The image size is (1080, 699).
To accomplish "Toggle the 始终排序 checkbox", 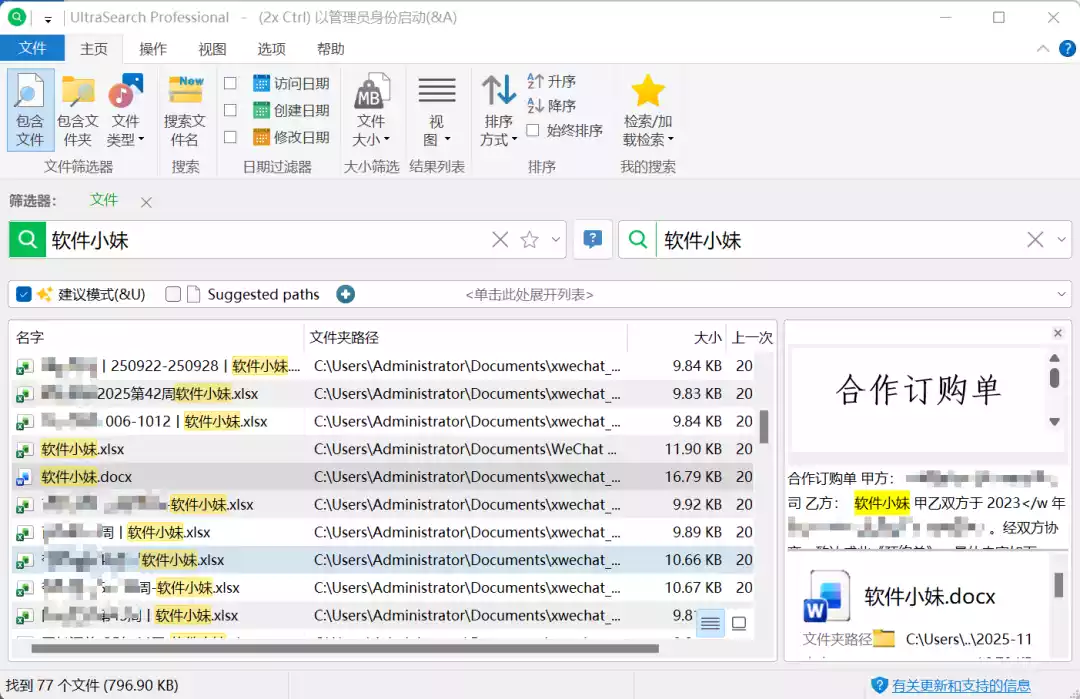I will [533, 130].
